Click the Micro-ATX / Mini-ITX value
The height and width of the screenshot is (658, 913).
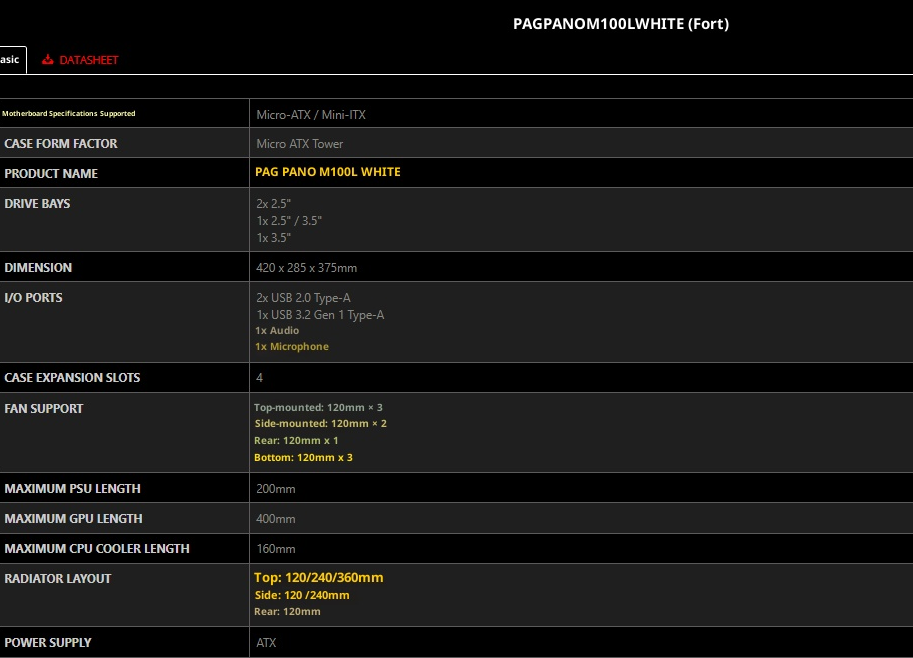pyautogui.click(x=311, y=115)
